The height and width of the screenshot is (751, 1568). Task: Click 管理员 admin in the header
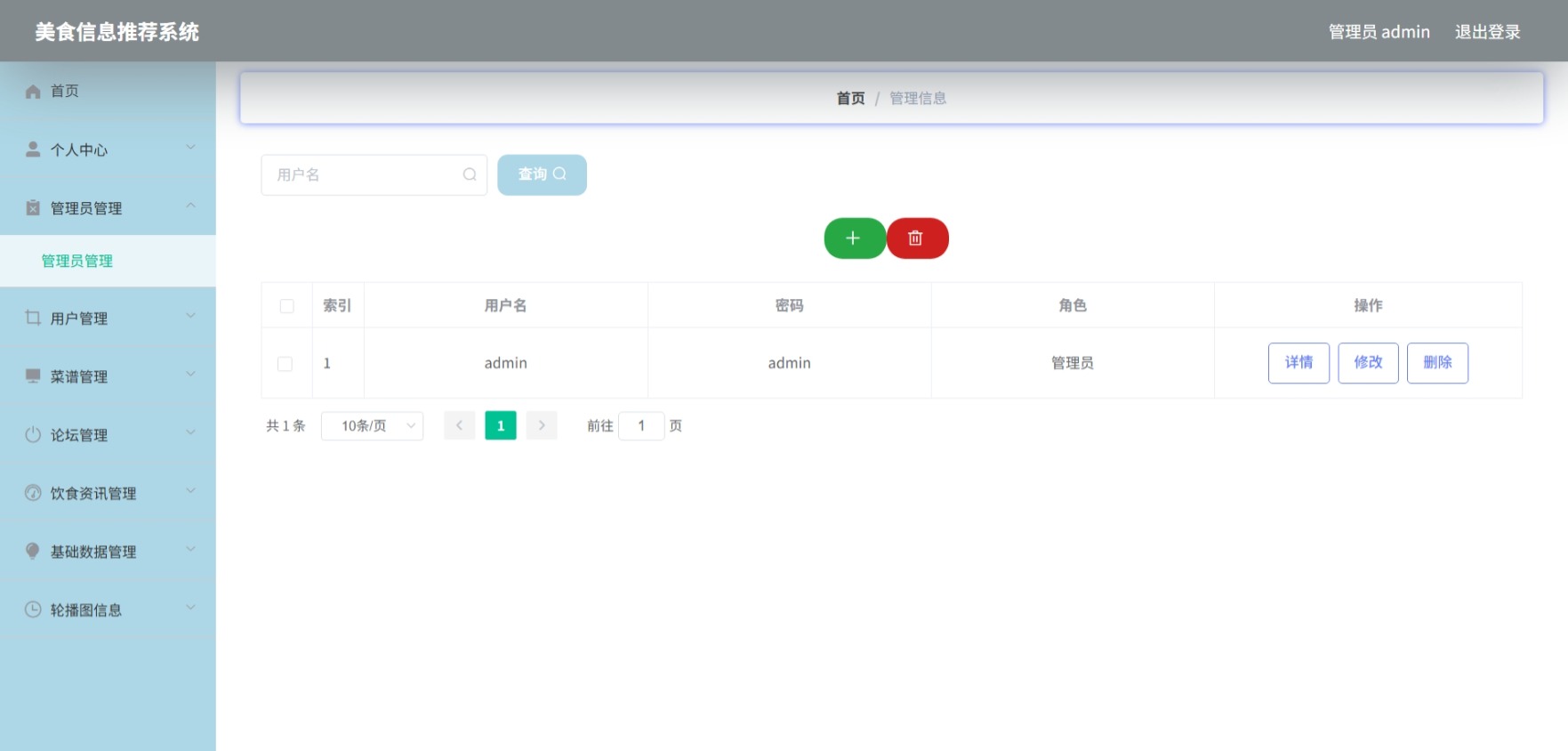click(1379, 32)
